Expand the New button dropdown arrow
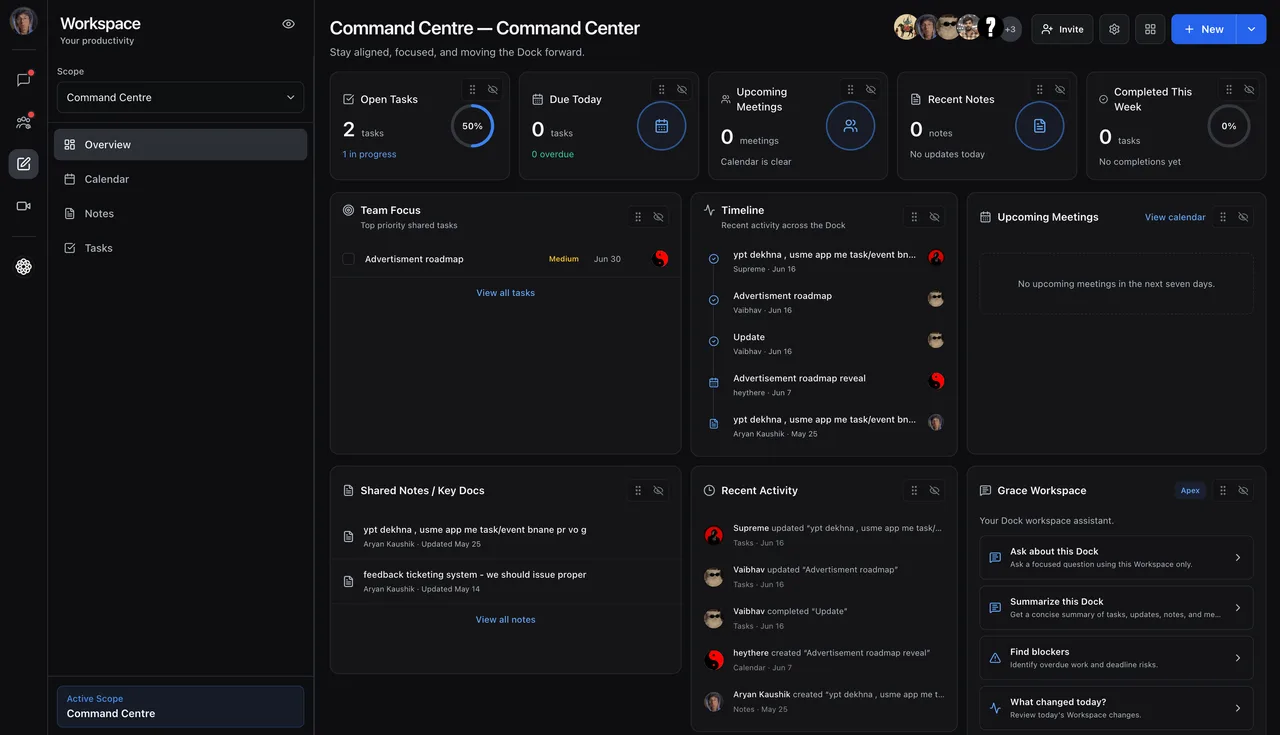Viewport: 1280px width, 735px height. (1251, 29)
